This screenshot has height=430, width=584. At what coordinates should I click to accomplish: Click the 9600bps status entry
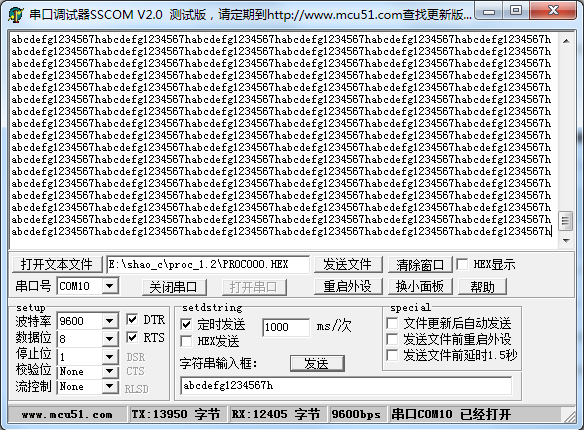tap(356, 414)
